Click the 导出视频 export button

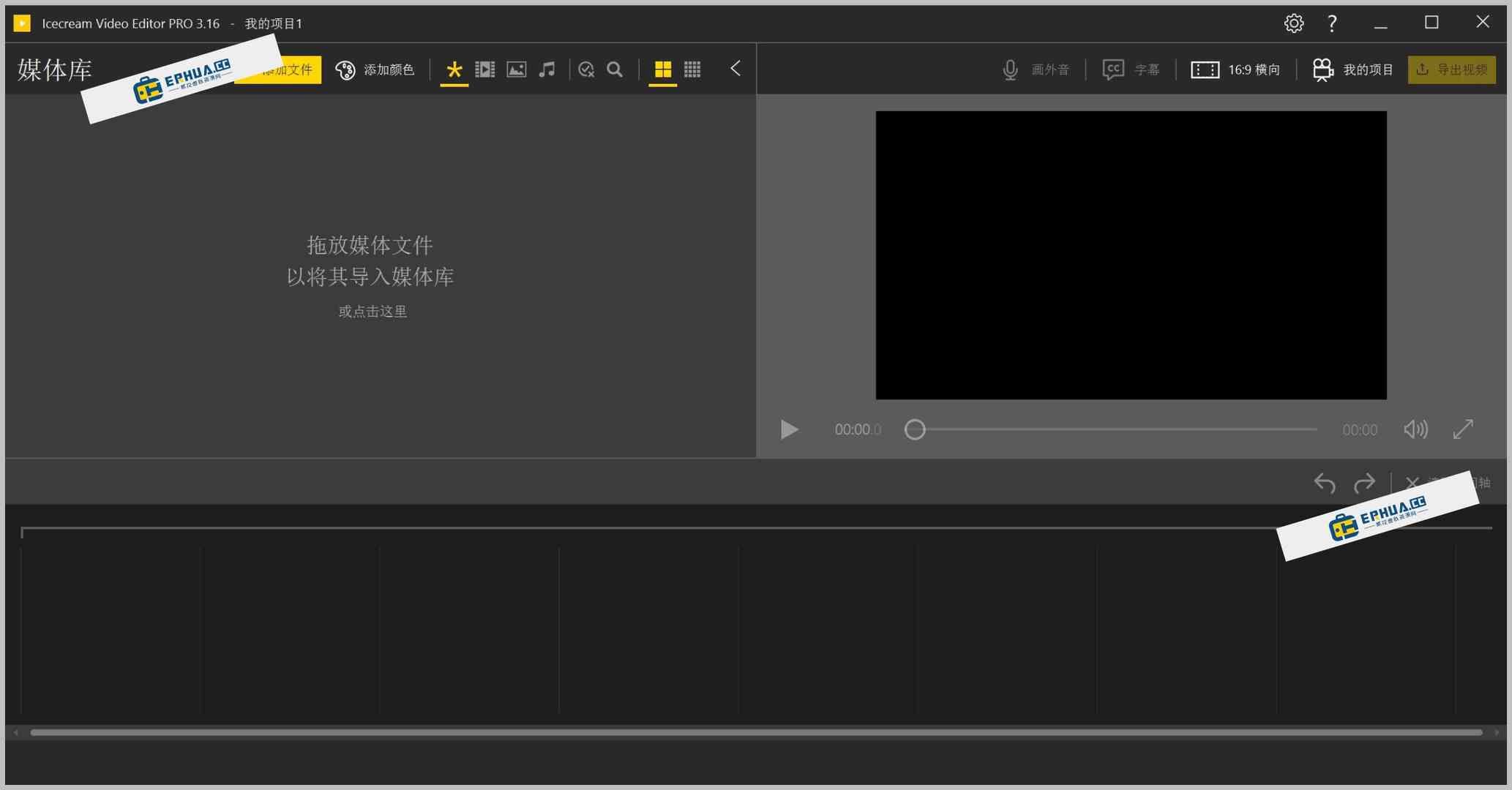click(x=1451, y=69)
